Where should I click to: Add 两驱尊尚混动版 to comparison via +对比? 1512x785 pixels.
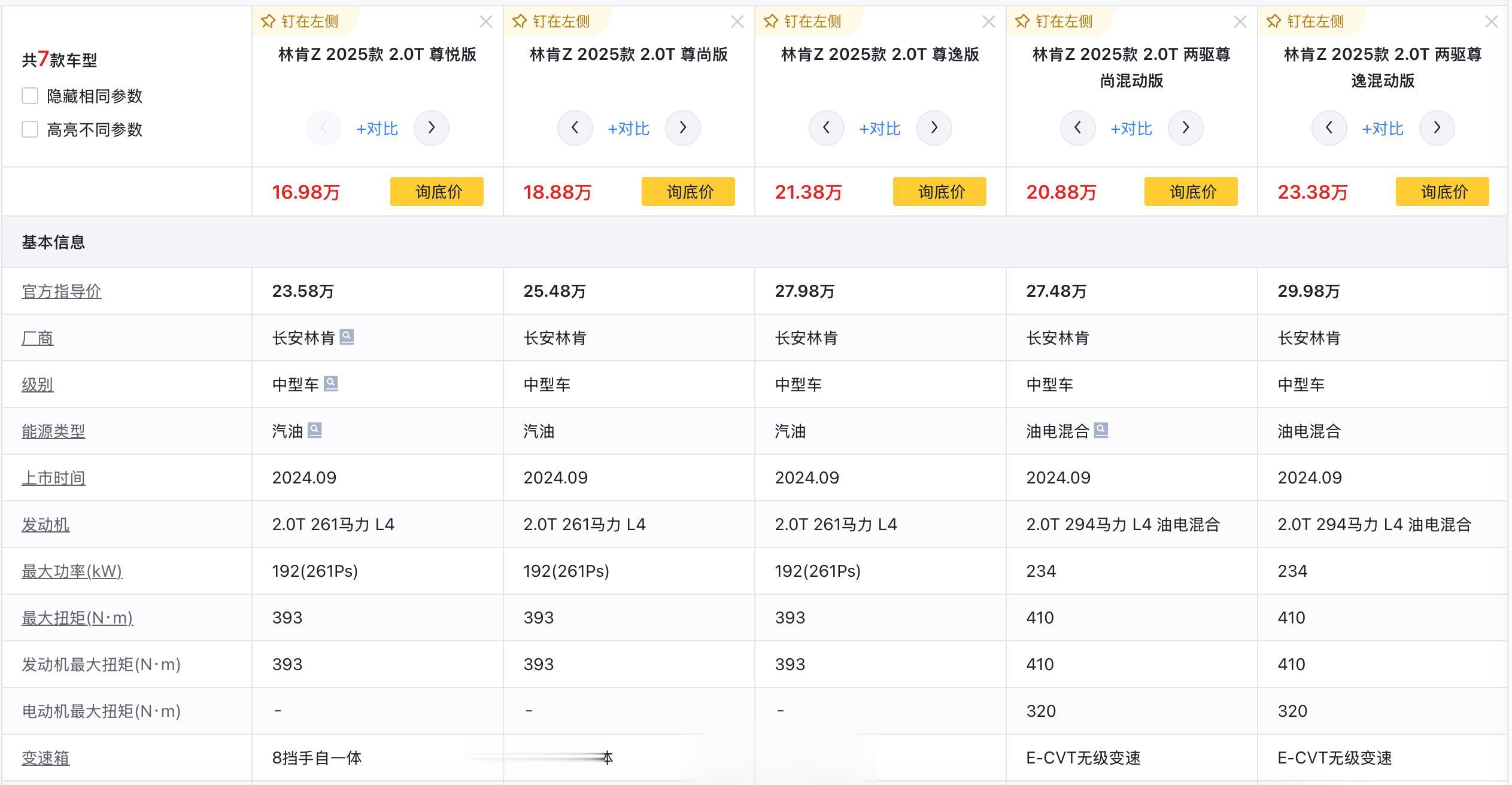pos(1131,129)
